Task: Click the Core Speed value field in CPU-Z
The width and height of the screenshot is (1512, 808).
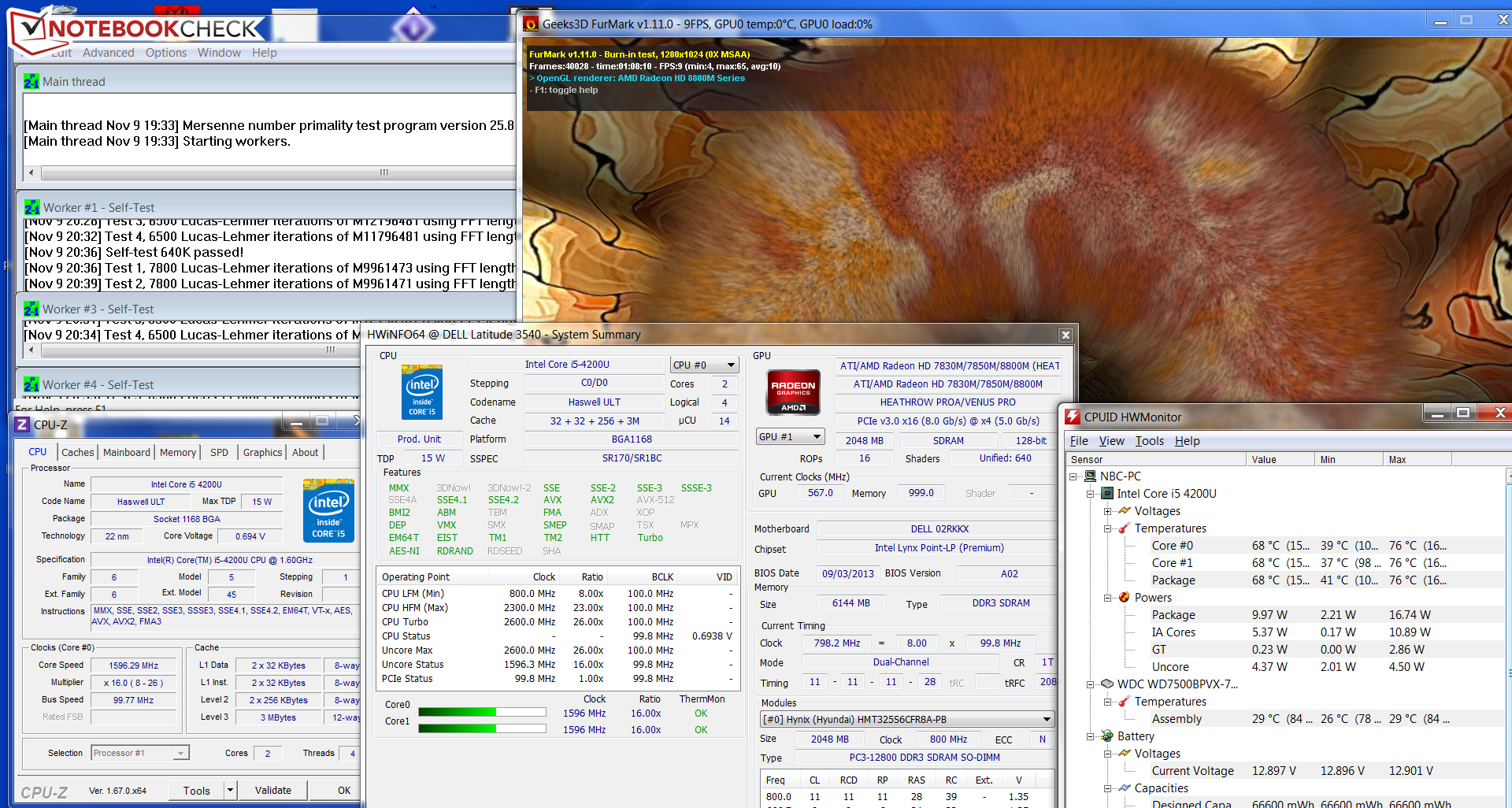Action: point(133,665)
